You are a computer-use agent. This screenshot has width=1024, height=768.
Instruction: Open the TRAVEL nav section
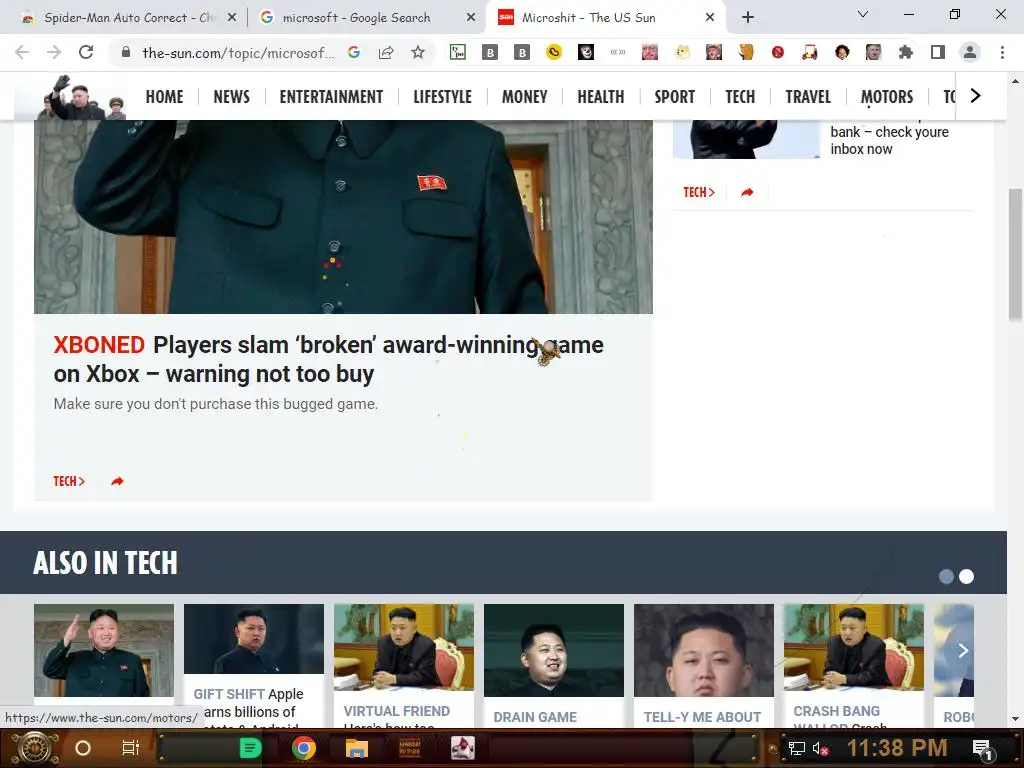pyautogui.click(x=808, y=97)
